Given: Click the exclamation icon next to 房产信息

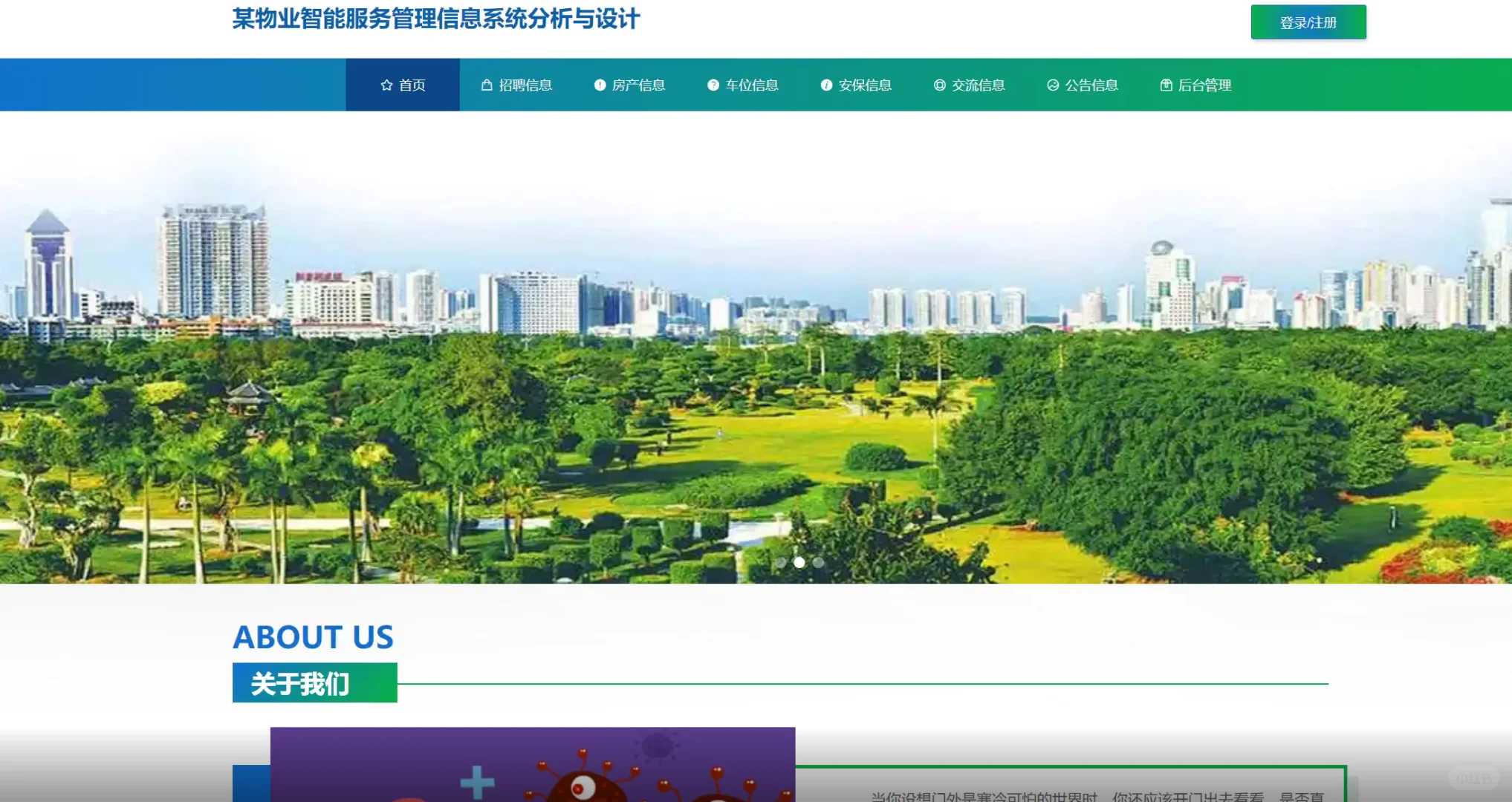Looking at the screenshot, I should (x=600, y=85).
